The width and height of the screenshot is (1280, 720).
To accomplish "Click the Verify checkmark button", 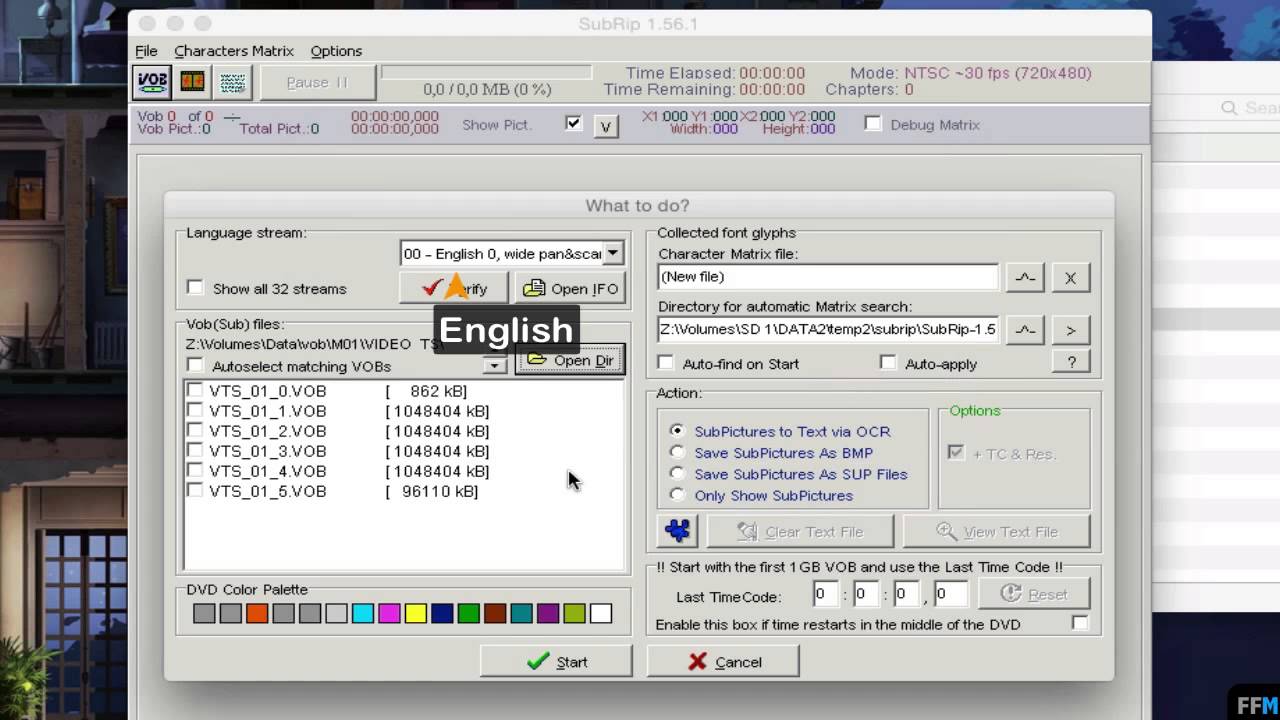I will [x=453, y=288].
